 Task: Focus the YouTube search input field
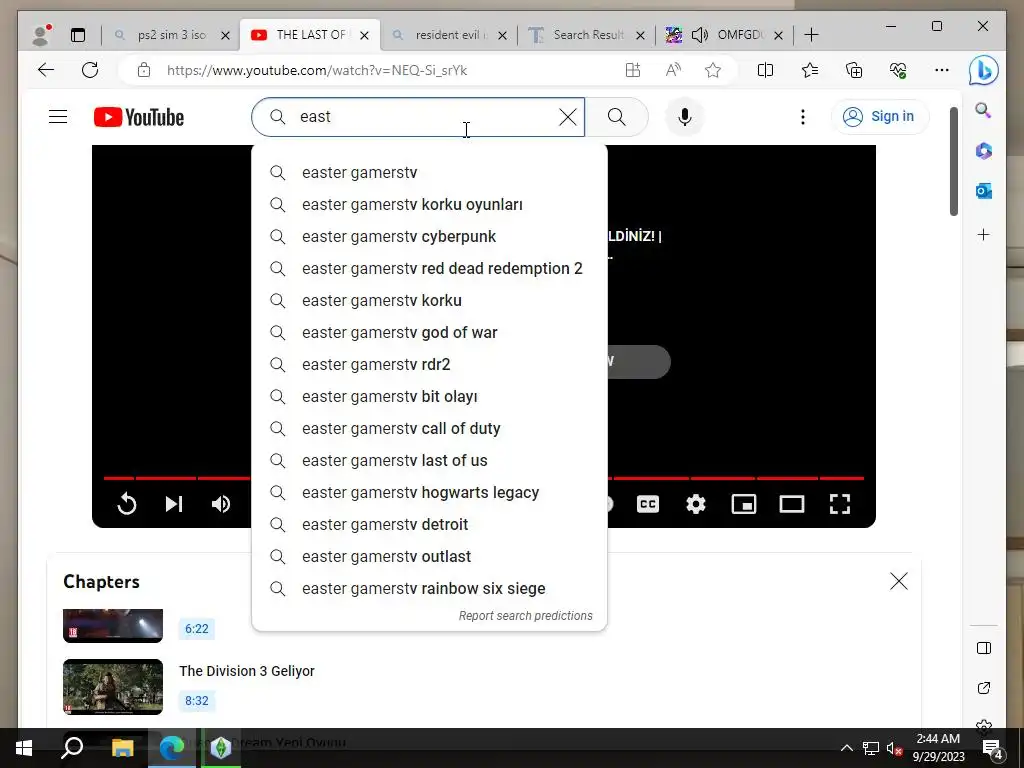coord(418,117)
